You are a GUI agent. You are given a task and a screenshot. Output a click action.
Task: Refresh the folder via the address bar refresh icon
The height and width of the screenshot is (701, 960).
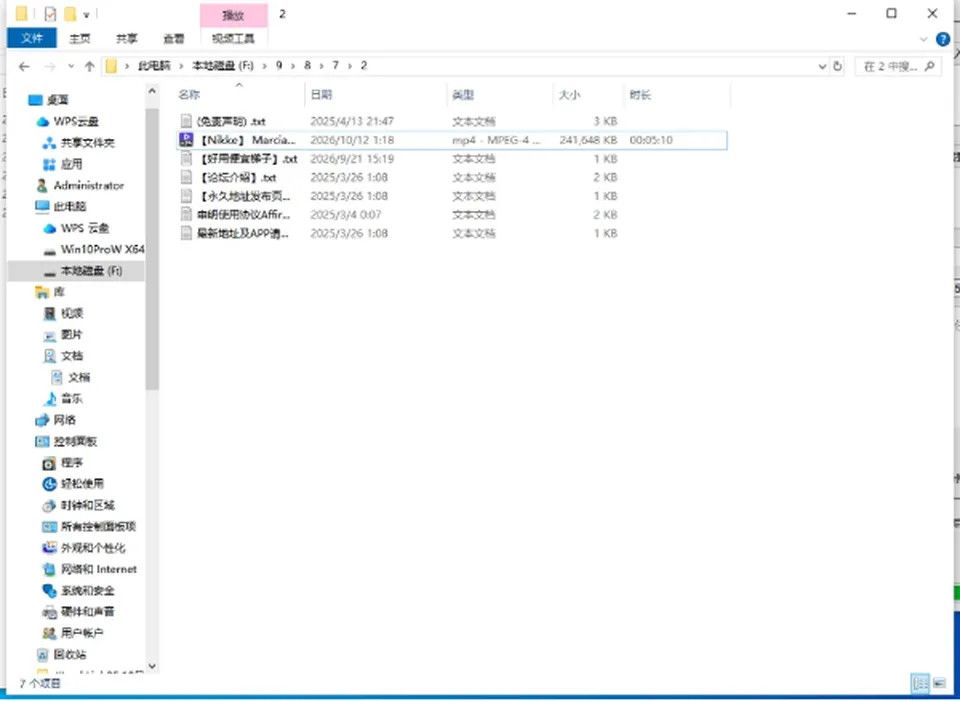pos(838,66)
